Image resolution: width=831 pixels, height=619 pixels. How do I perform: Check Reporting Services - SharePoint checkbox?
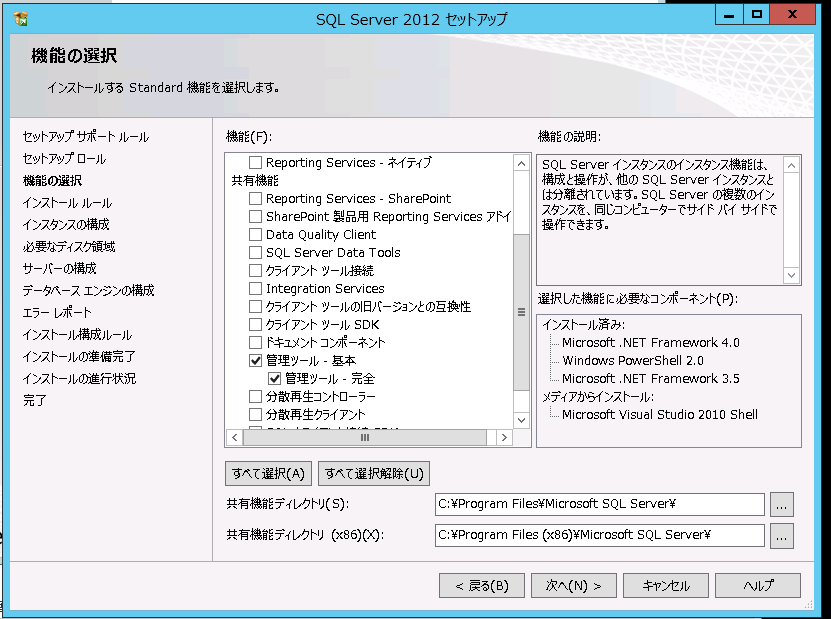point(255,198)
